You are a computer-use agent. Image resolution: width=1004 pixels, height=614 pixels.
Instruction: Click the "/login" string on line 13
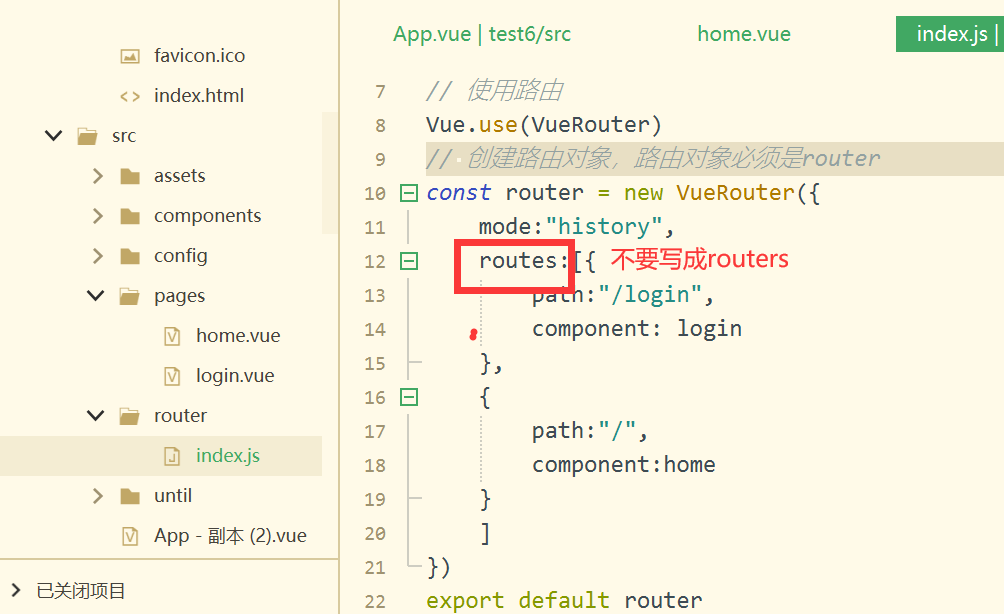(651, 295)
